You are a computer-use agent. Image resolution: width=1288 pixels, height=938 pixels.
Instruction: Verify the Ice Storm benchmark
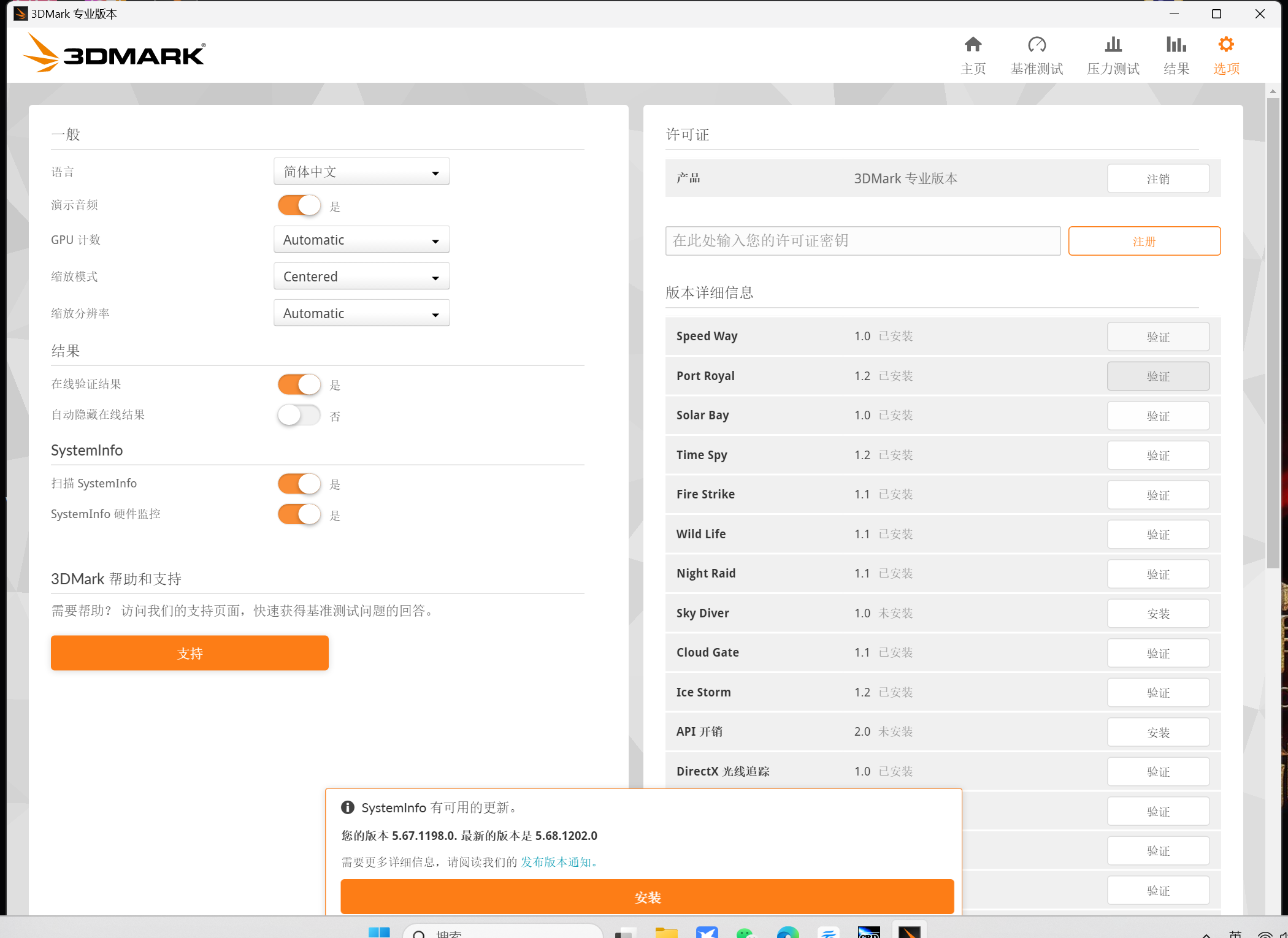[1158, 693]
